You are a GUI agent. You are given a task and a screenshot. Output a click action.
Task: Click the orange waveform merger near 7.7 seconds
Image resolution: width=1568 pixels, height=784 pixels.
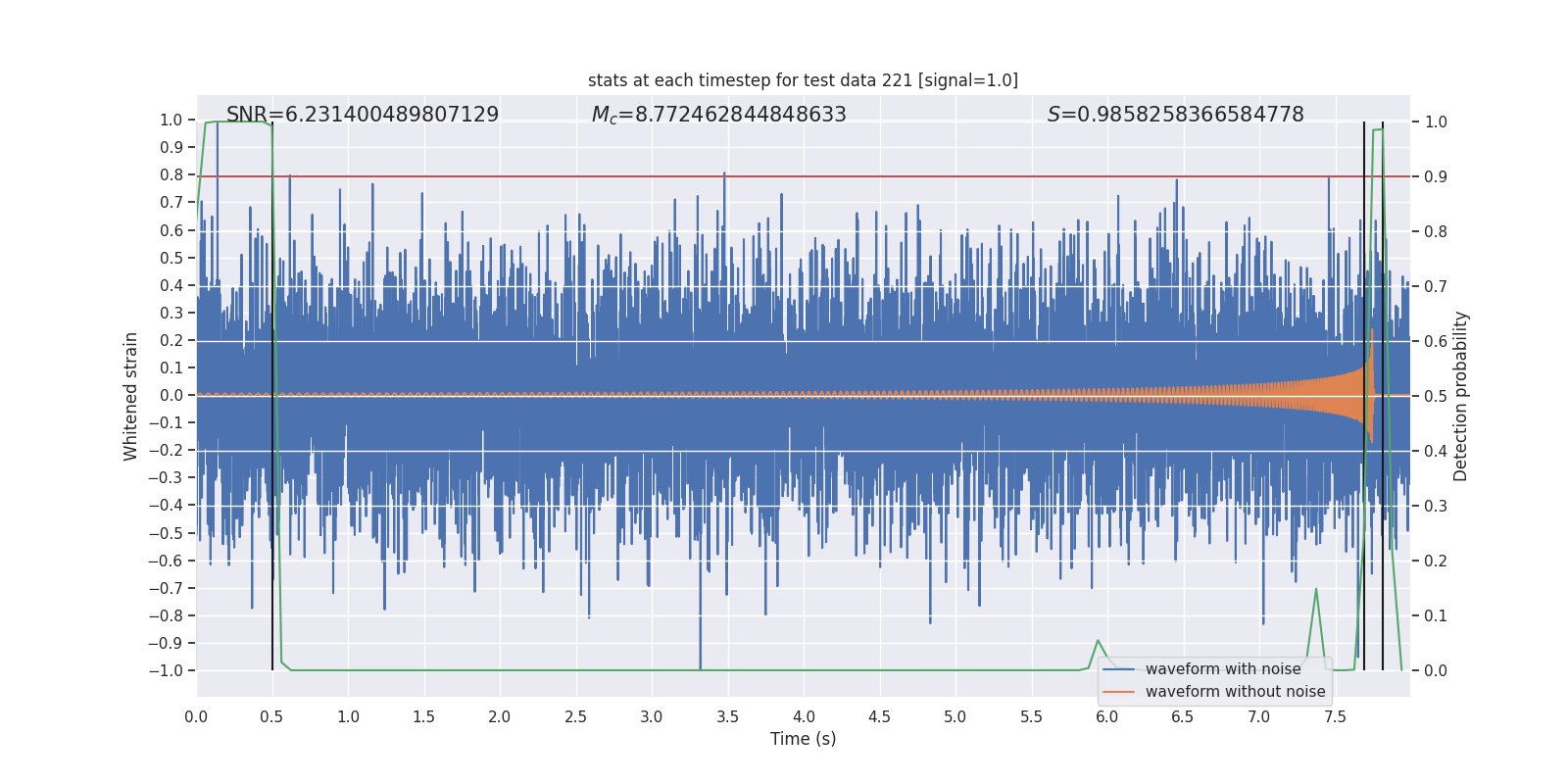pyautogui.click(x=1367, y=396)
